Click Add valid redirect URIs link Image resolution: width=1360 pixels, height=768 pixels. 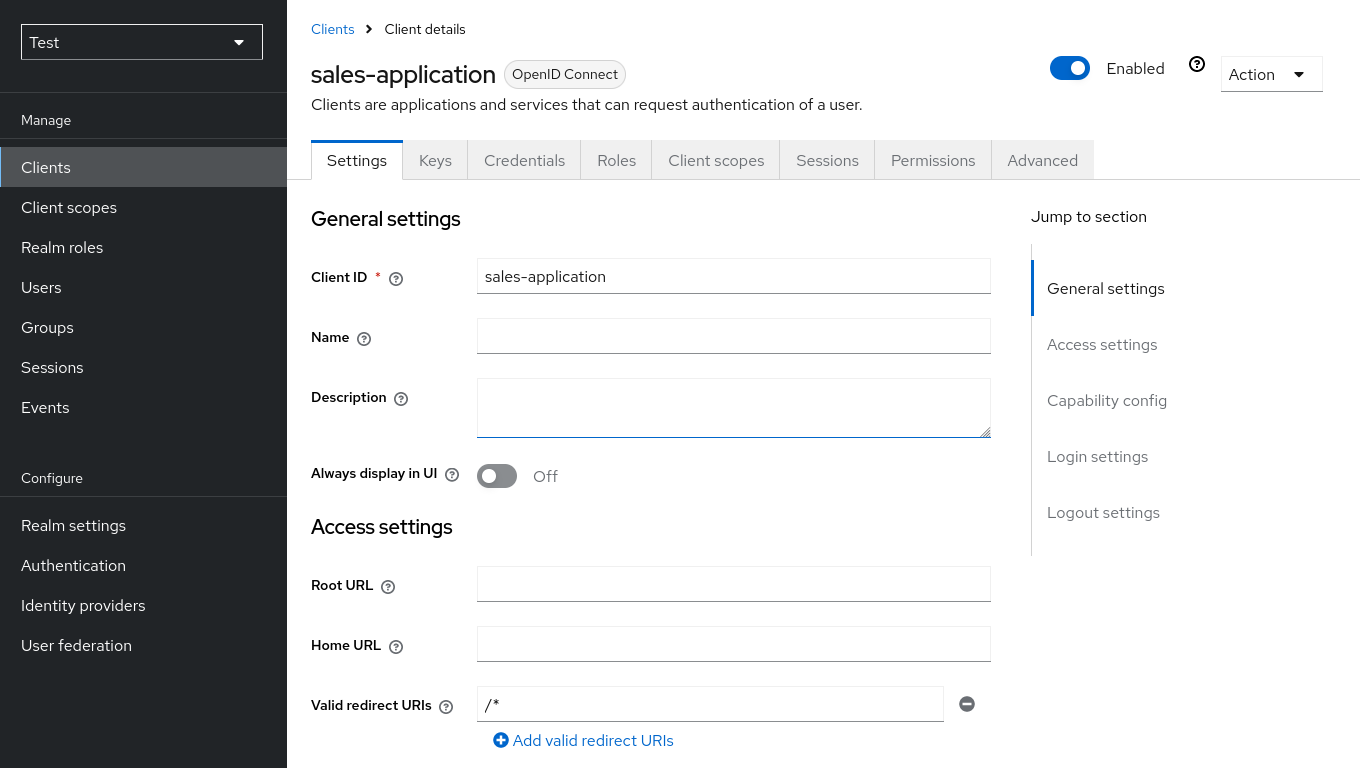584,741
